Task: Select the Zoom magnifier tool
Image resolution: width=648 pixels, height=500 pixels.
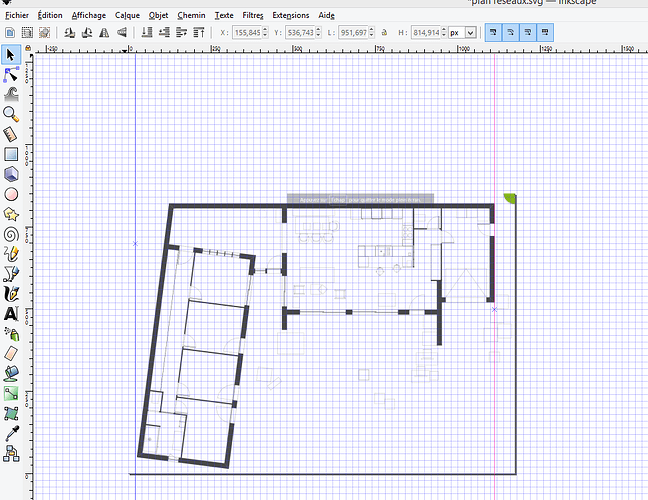Action: click(x=11, y=114)
